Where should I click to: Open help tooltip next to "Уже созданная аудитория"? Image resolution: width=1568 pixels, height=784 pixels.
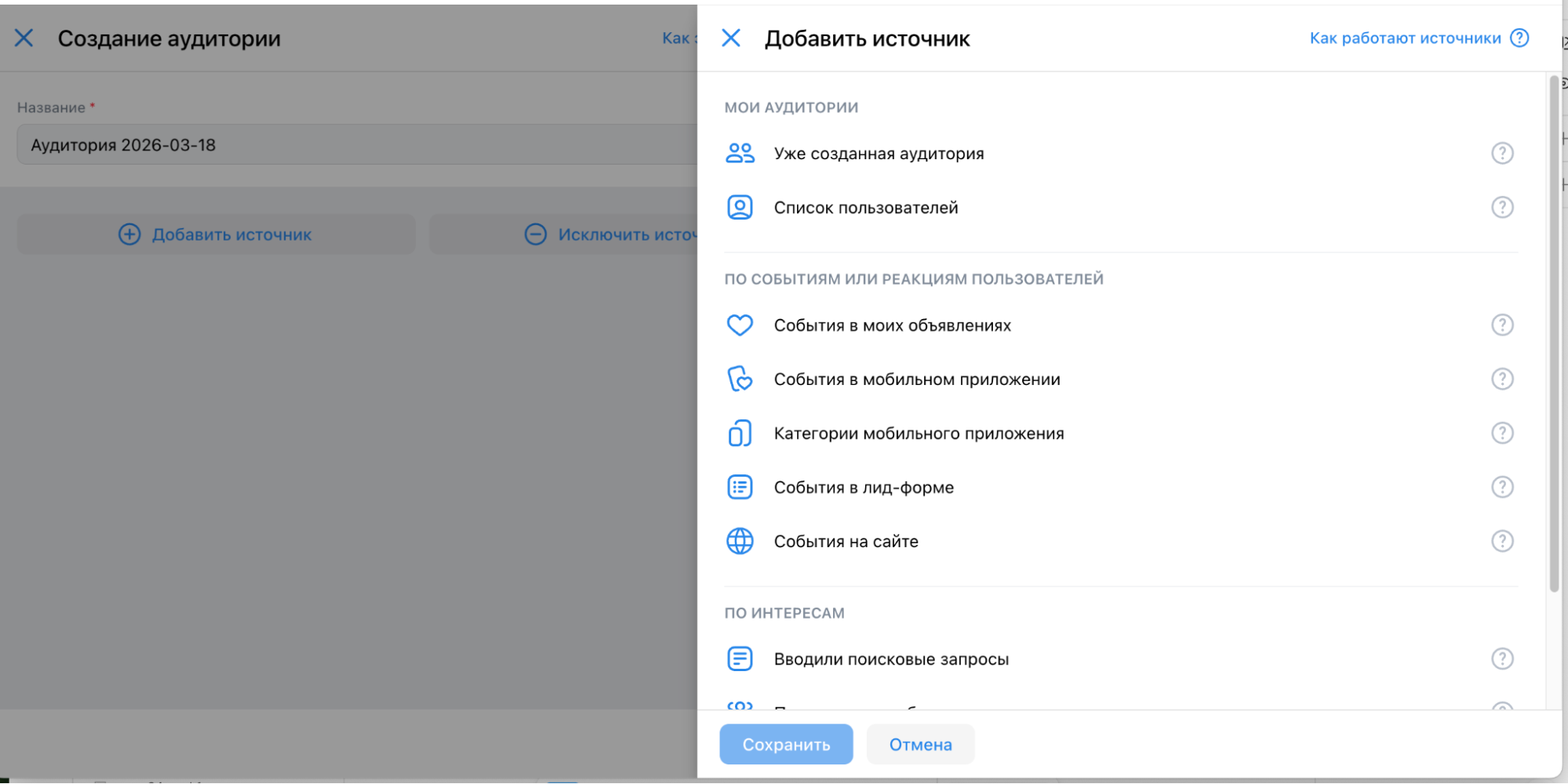click(1502, 153)
